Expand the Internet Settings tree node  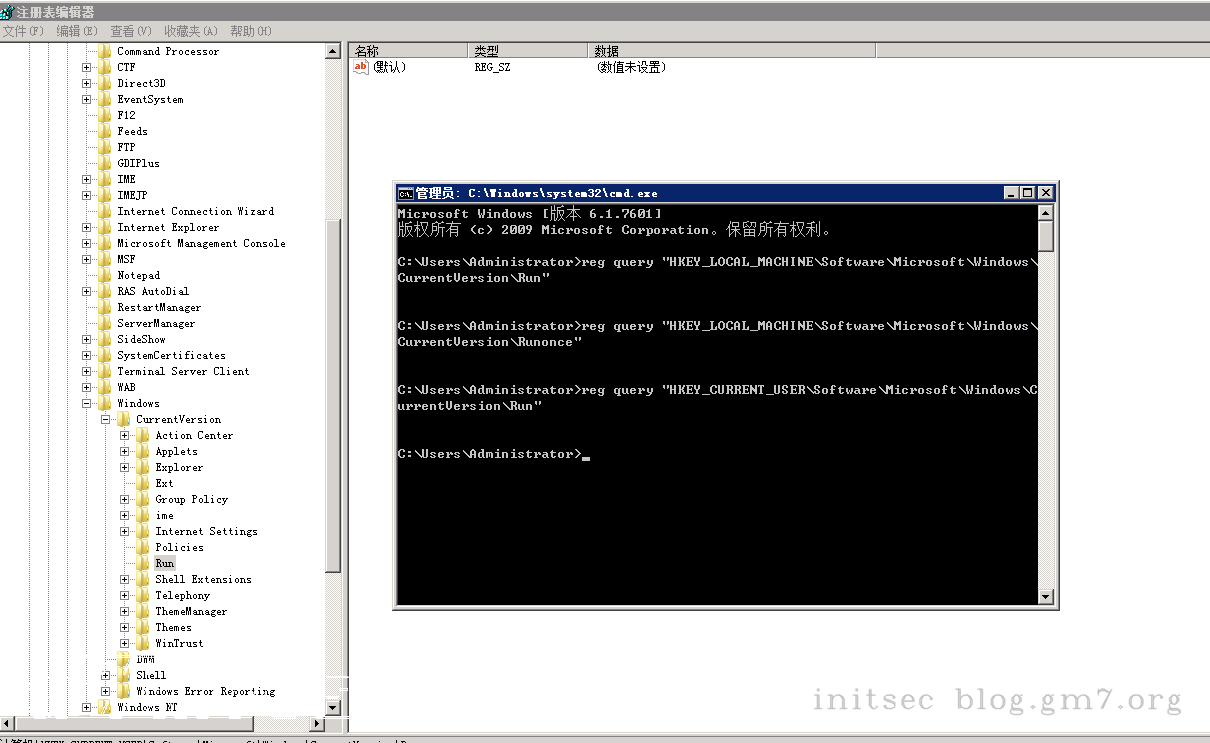tap(124, 531)
